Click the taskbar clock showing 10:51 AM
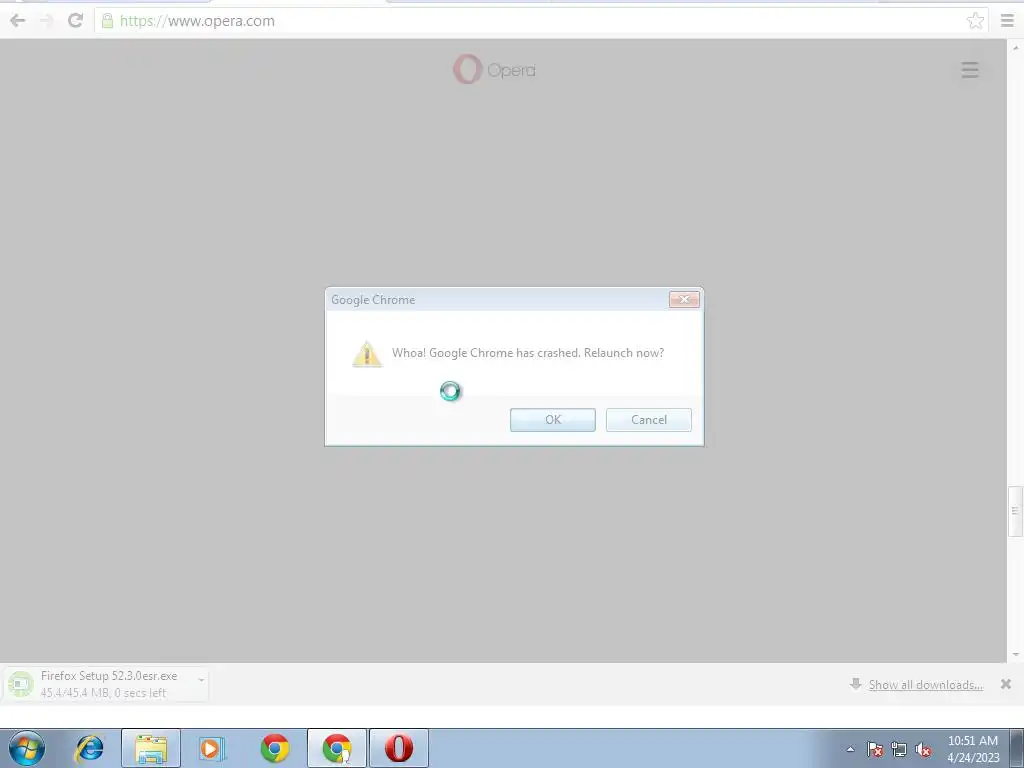This screenshot has height=768, width=1024. [973, 749]
